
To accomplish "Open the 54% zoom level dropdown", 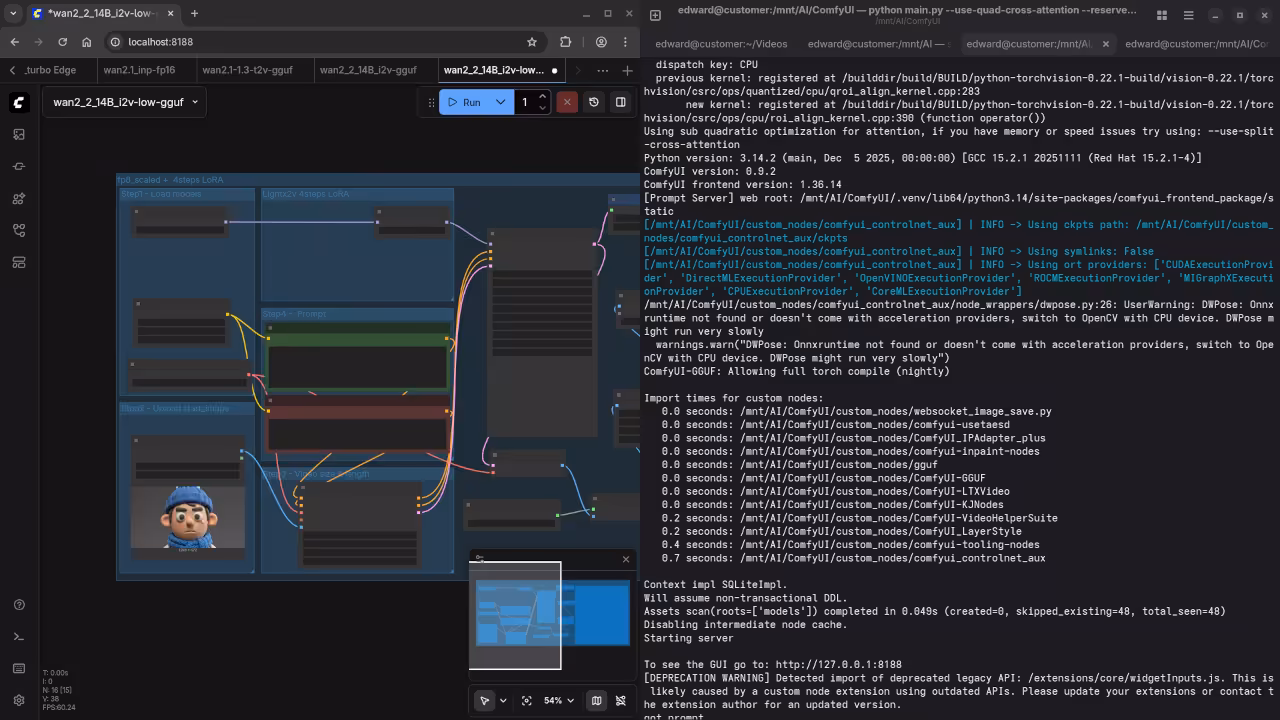I will pos(560,701).
